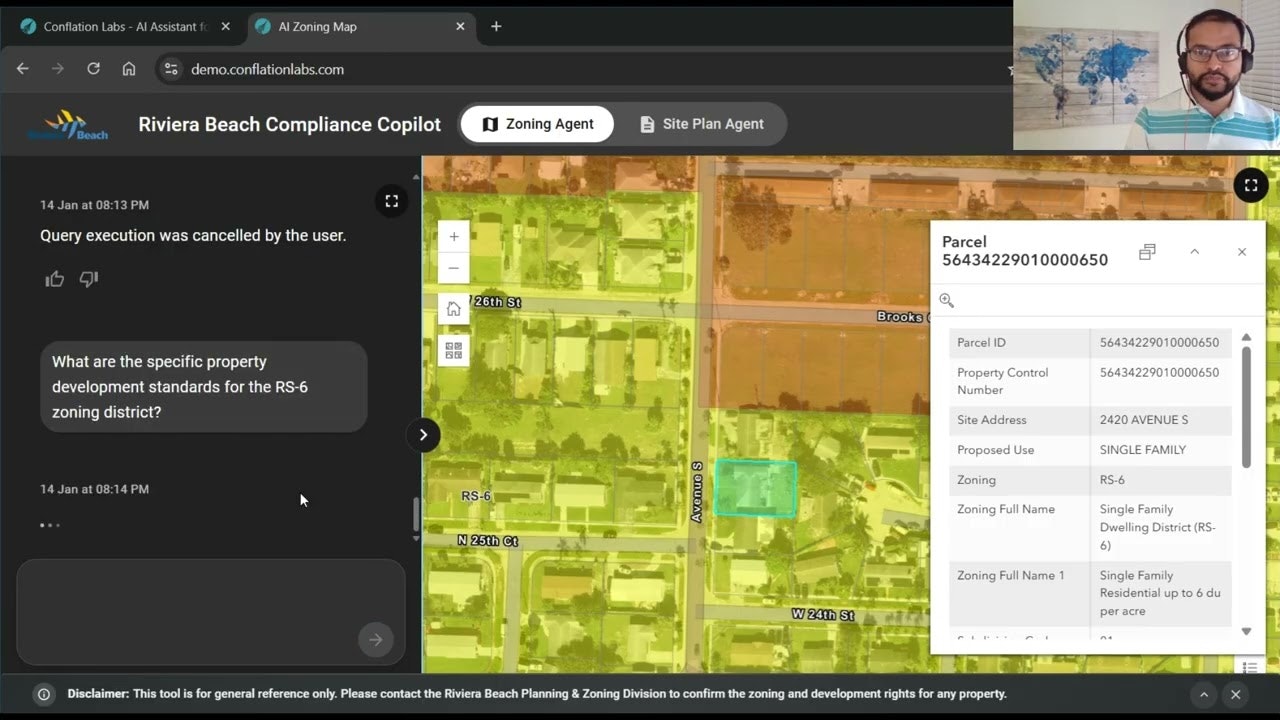Click the 'Zoning Full Name 1' label
Screen dimensions: 1280x720
click(x=1011, y=575)
